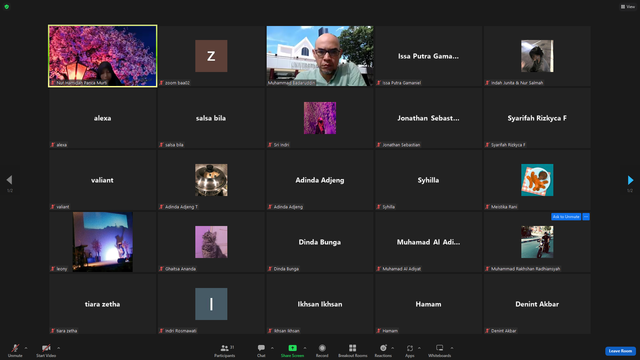Click muted mic icon on Dinda Bunga's label
Screen dimensions: 640x360
point(270,269)
